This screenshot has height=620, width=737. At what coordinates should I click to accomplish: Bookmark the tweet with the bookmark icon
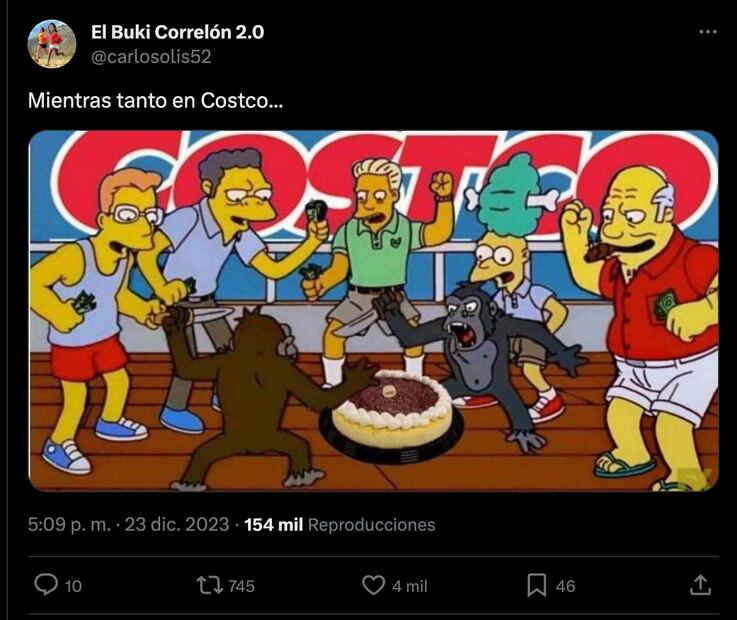[536, 586]
